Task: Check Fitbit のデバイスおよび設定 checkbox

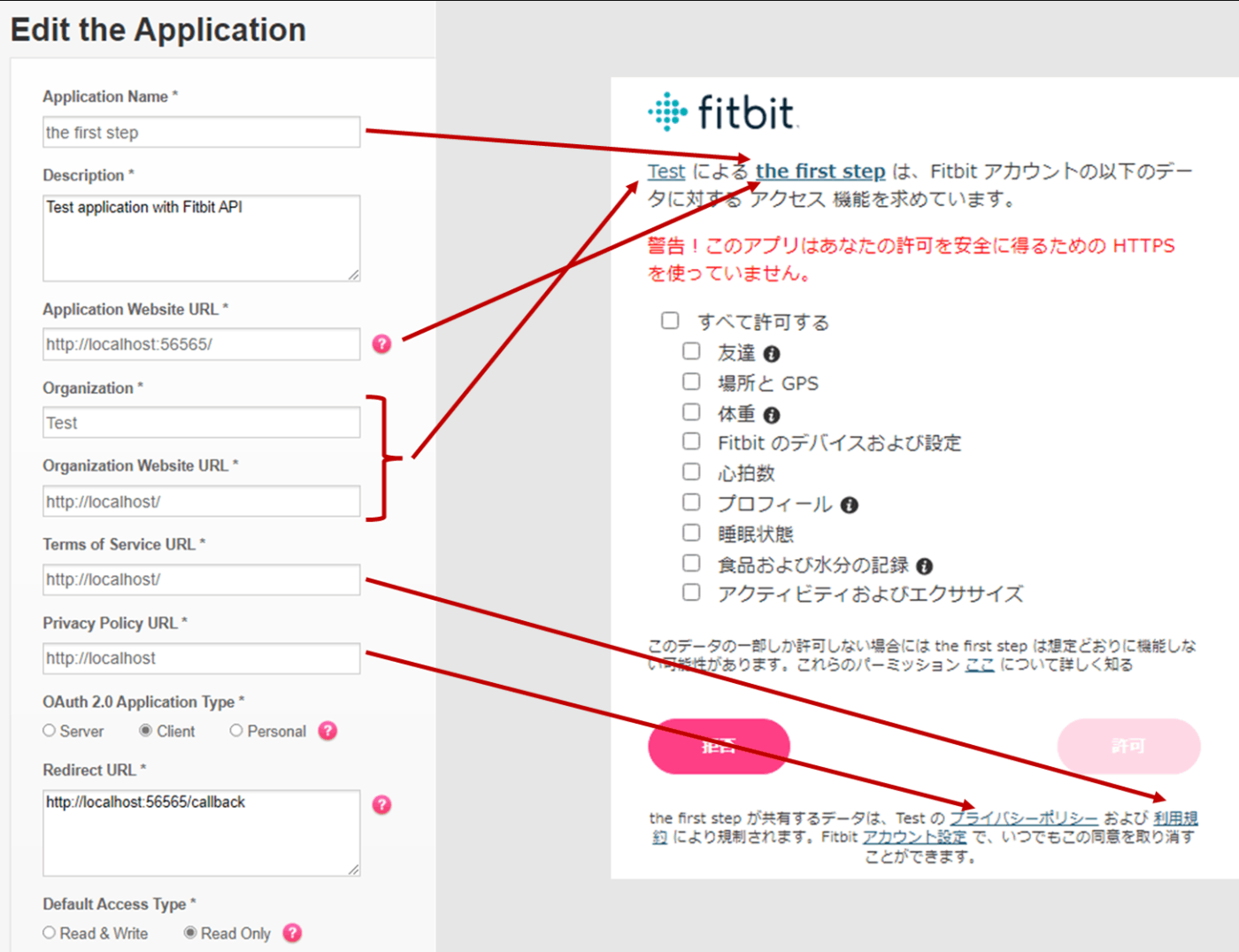Action: point(691,441)
